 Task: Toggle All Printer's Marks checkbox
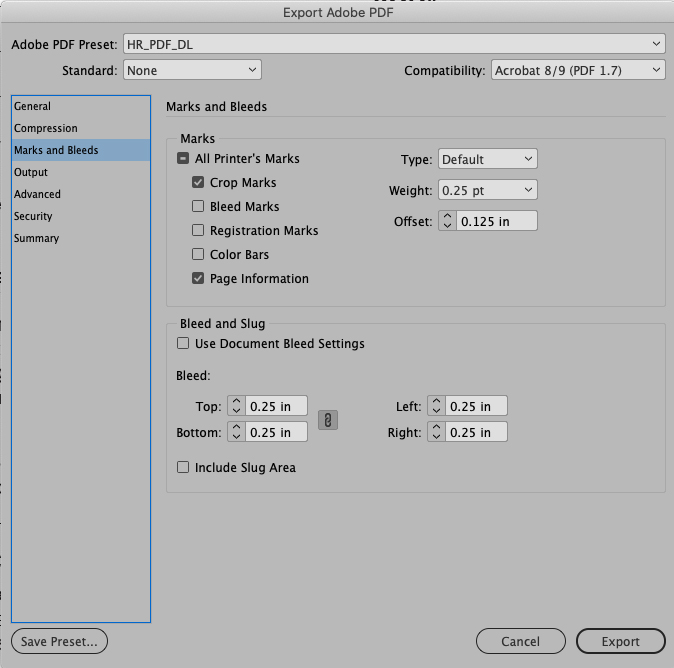click(183, 159)
